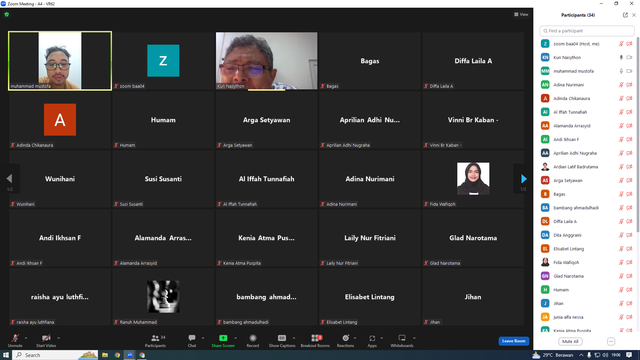Close the Participants panel

click(x=634, y=15)
